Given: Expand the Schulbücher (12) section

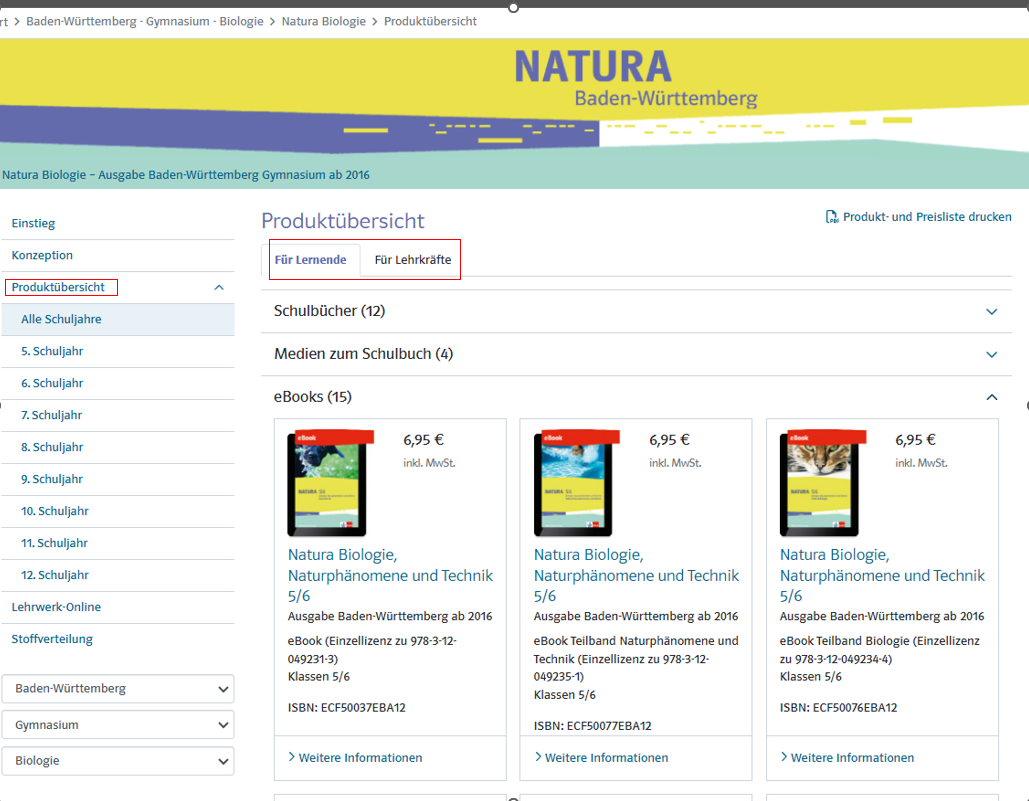Looking at the screenshot, I should (x=636, y=311).
